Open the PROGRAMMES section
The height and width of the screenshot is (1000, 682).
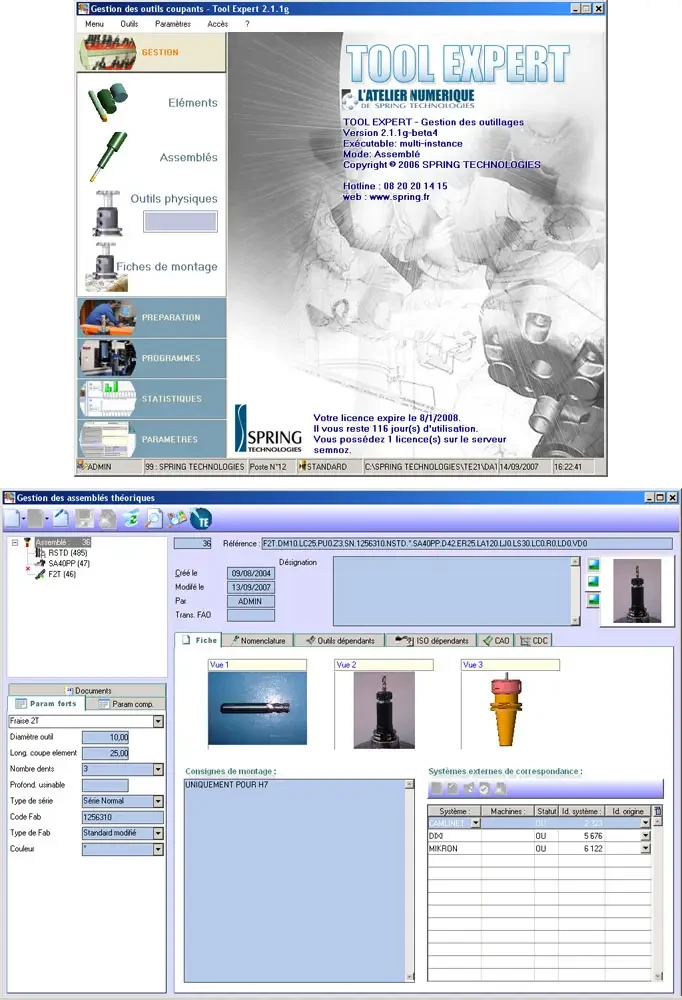[x=152, y=358]
